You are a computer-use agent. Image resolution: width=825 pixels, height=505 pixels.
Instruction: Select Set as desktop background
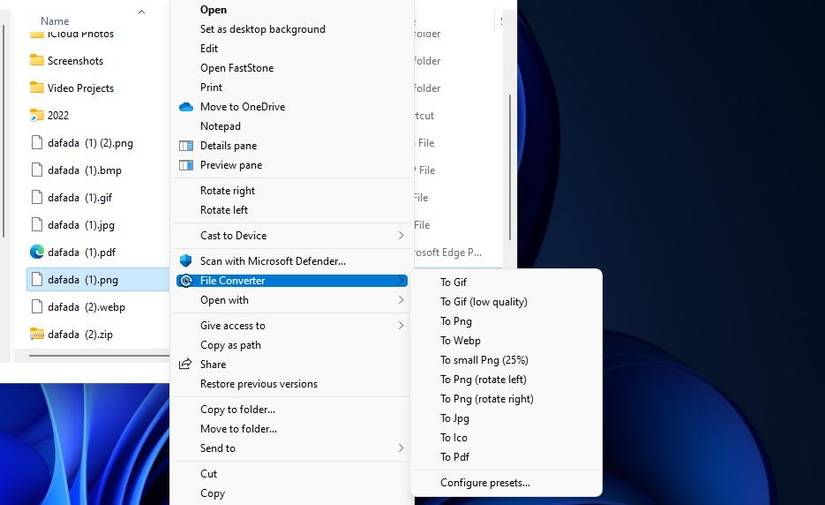tap(263, 29)
